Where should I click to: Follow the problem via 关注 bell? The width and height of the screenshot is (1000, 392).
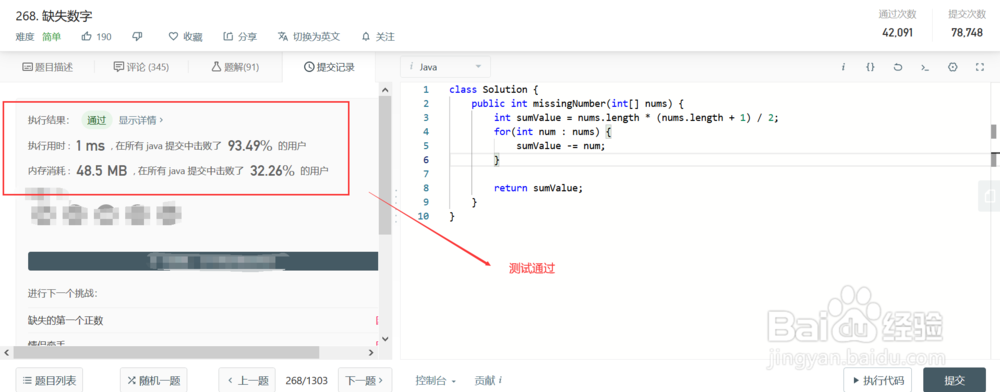[378, 36]
